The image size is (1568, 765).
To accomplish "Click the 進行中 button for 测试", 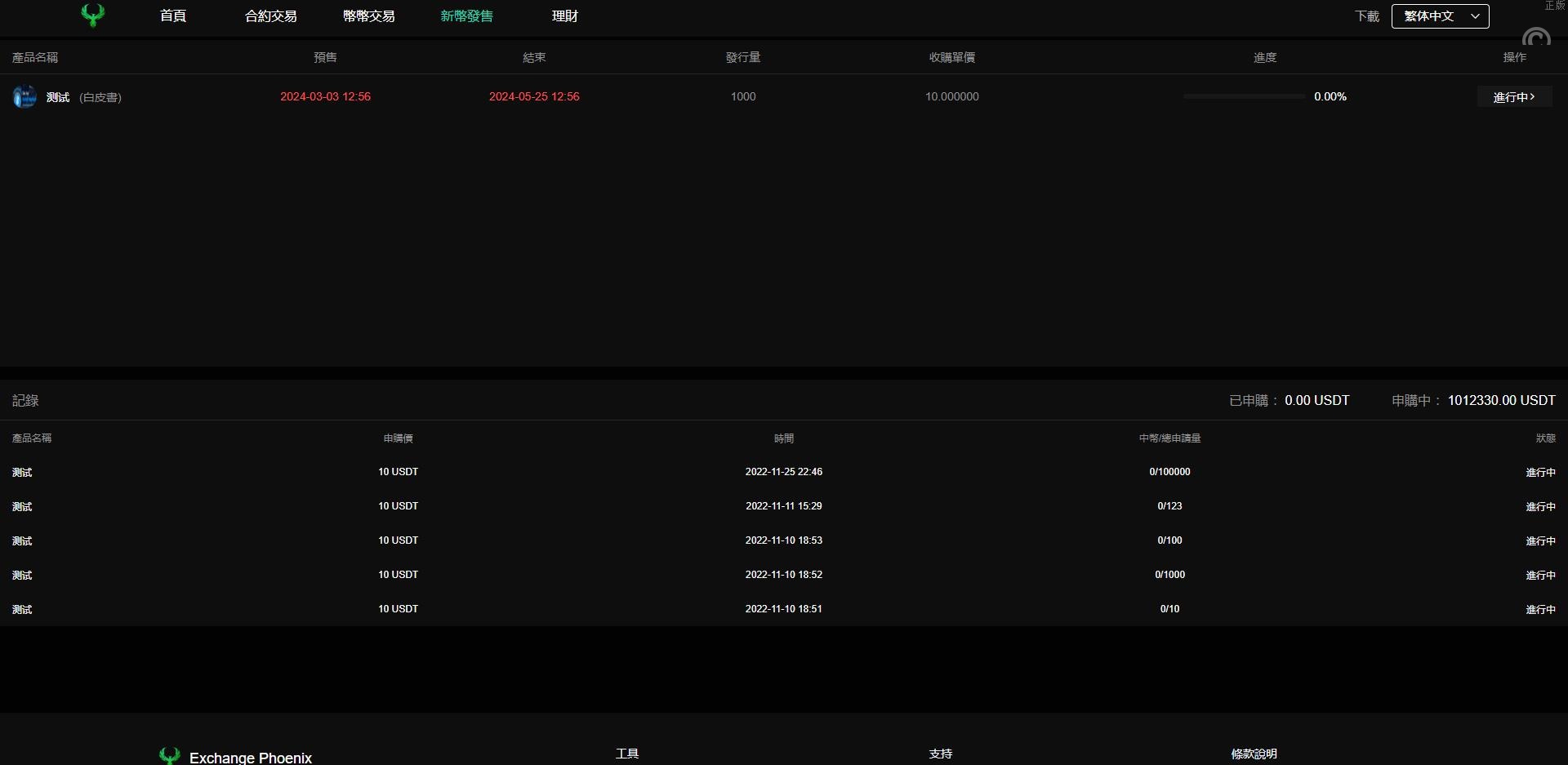I will (1513, 97).
